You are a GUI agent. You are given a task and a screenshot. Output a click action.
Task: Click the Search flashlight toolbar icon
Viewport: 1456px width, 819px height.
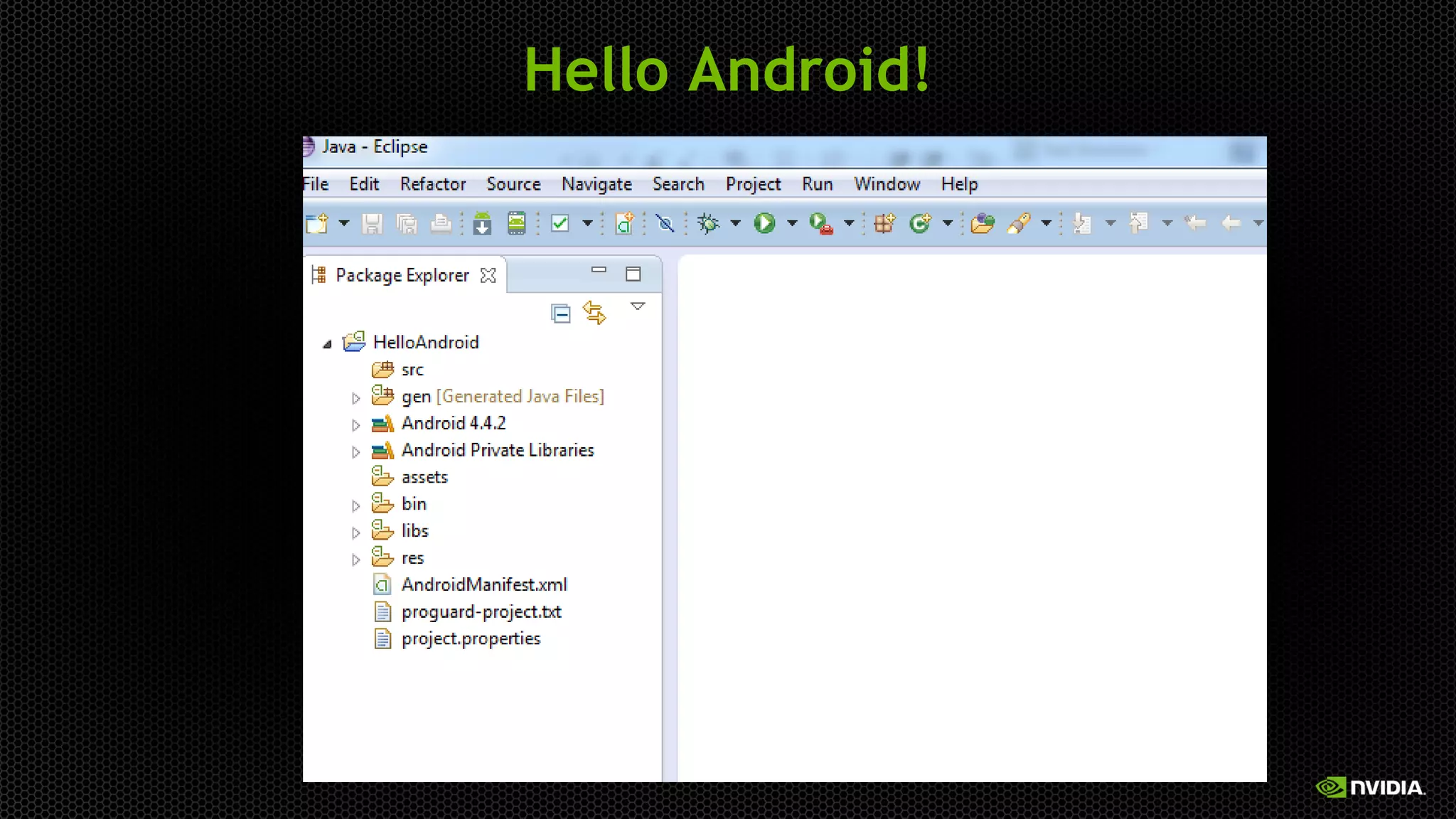(1019, 223)
